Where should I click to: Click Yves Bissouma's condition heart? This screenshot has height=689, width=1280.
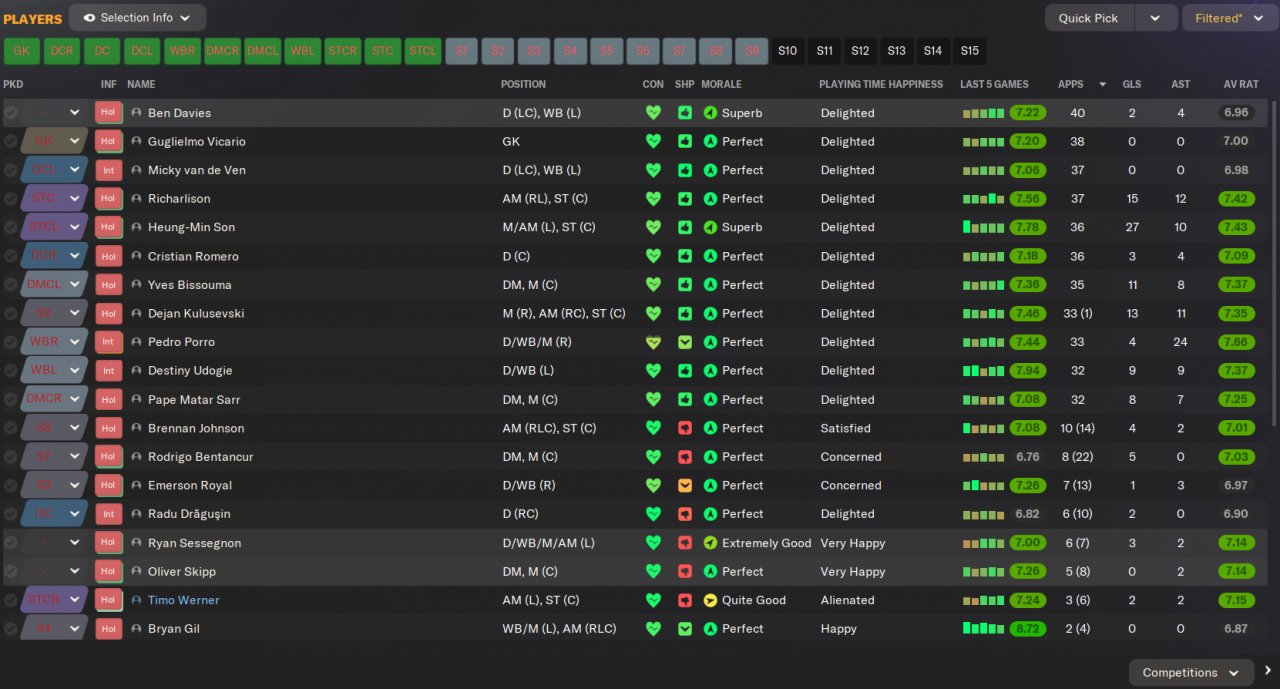point(653,285)
